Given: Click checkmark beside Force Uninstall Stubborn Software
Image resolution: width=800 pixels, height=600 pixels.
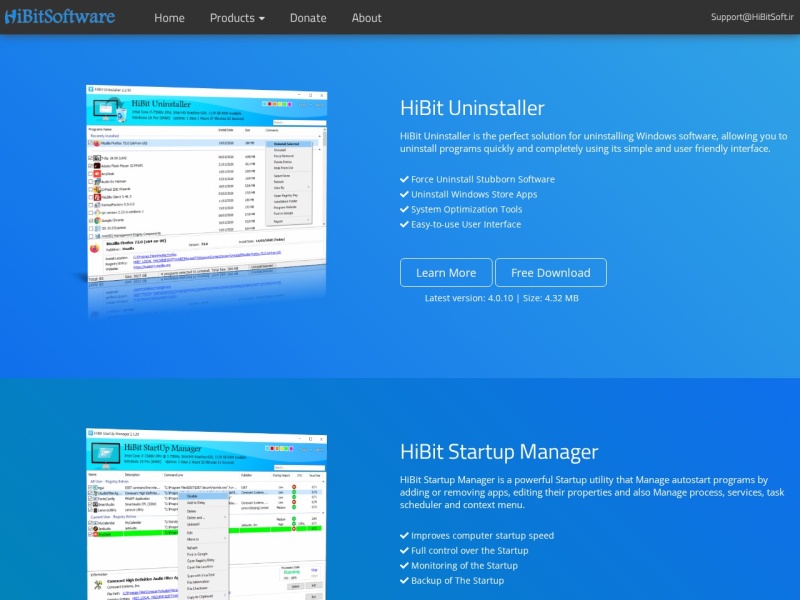Looking at the screenshot, I should [x=405, y=179].
